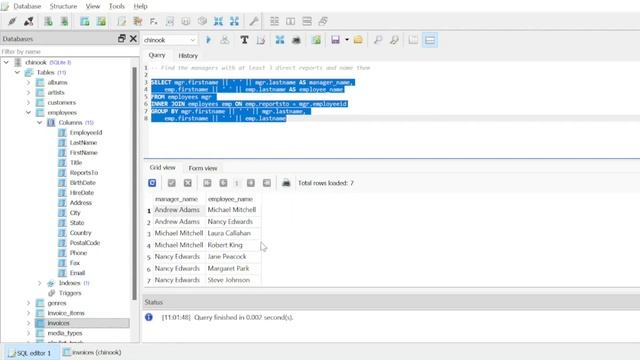Screen dimensions: 640x360
Task: Select the Grid view tab
Action: pos(162,168)
